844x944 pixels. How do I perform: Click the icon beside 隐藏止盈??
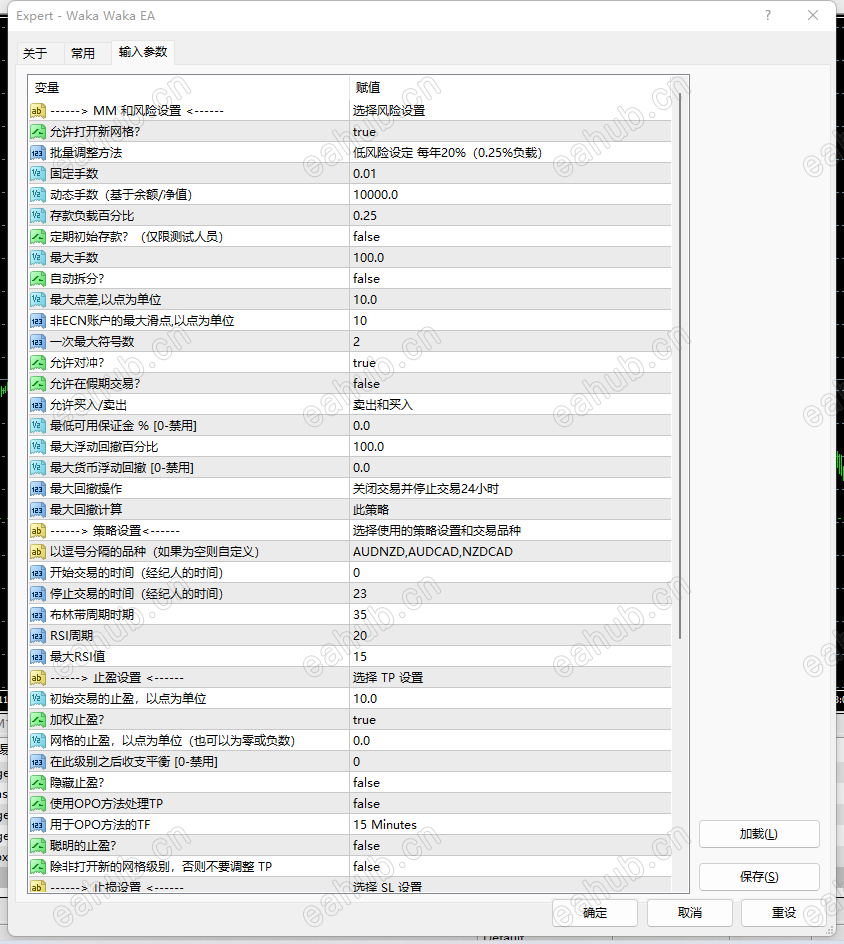click(37, 783)
